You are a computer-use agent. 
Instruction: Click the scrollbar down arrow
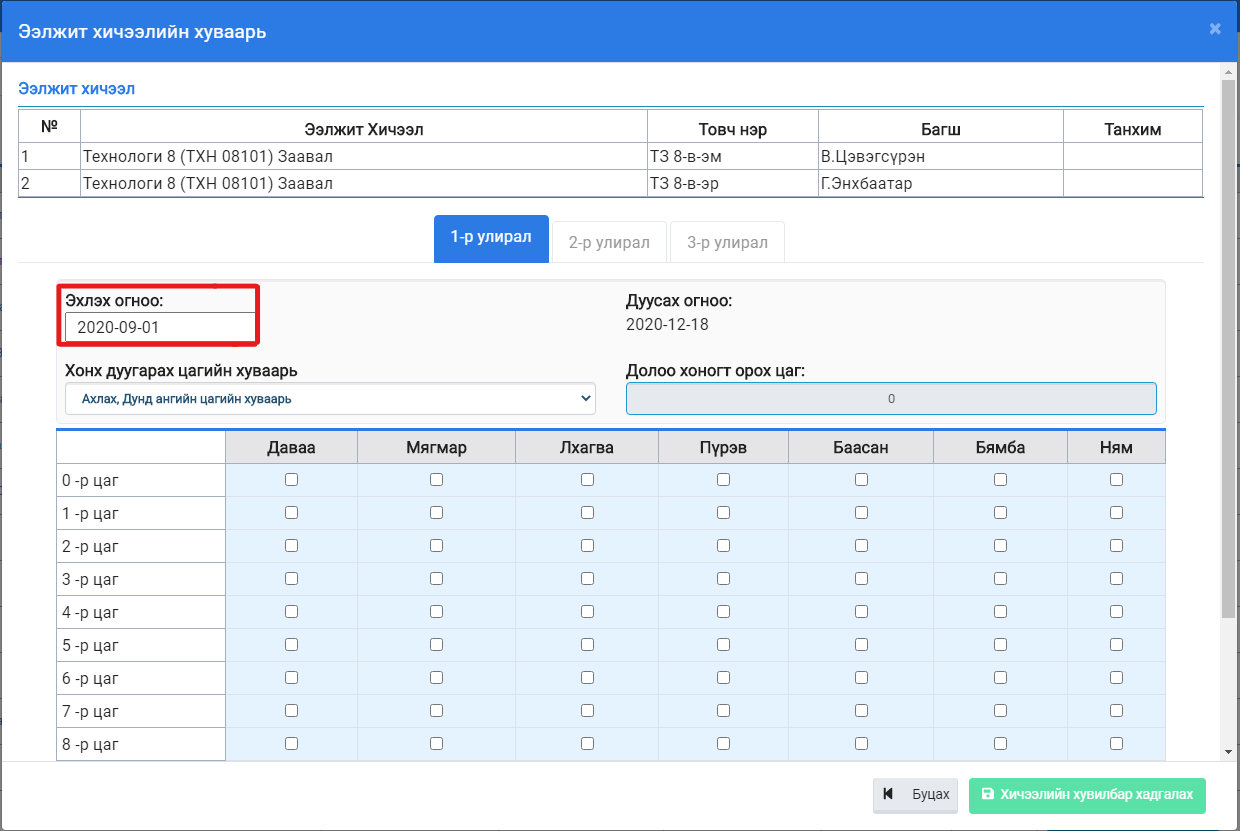pyautogui.click(x=1228, y=751)
